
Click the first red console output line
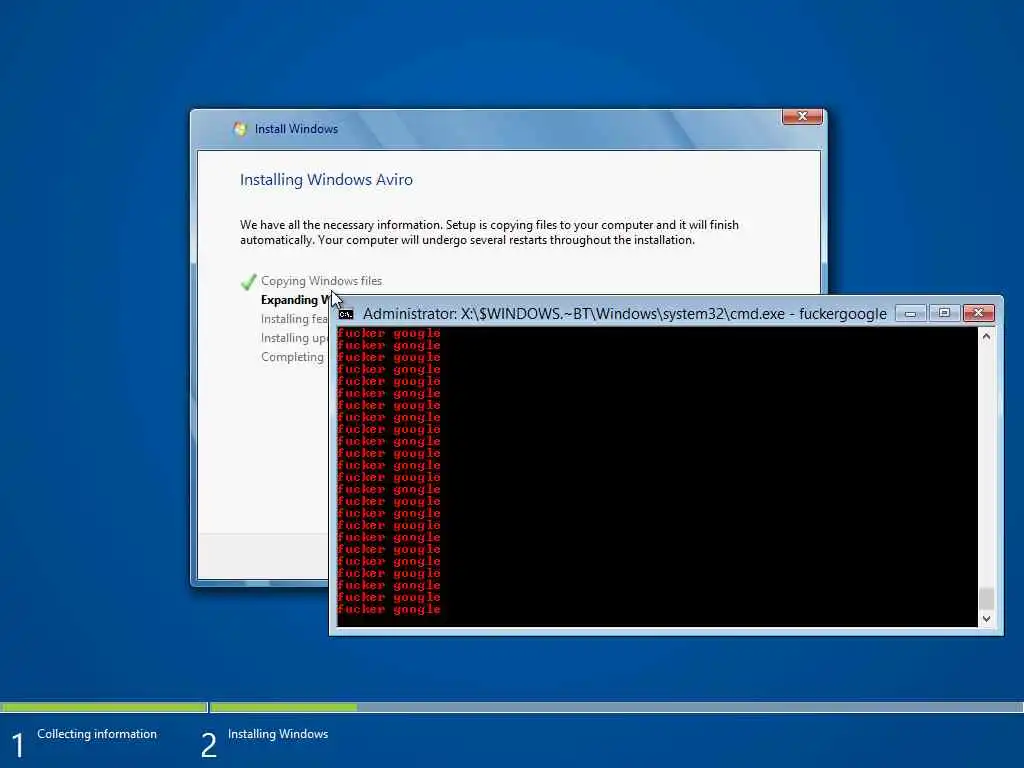coord(389,334)
